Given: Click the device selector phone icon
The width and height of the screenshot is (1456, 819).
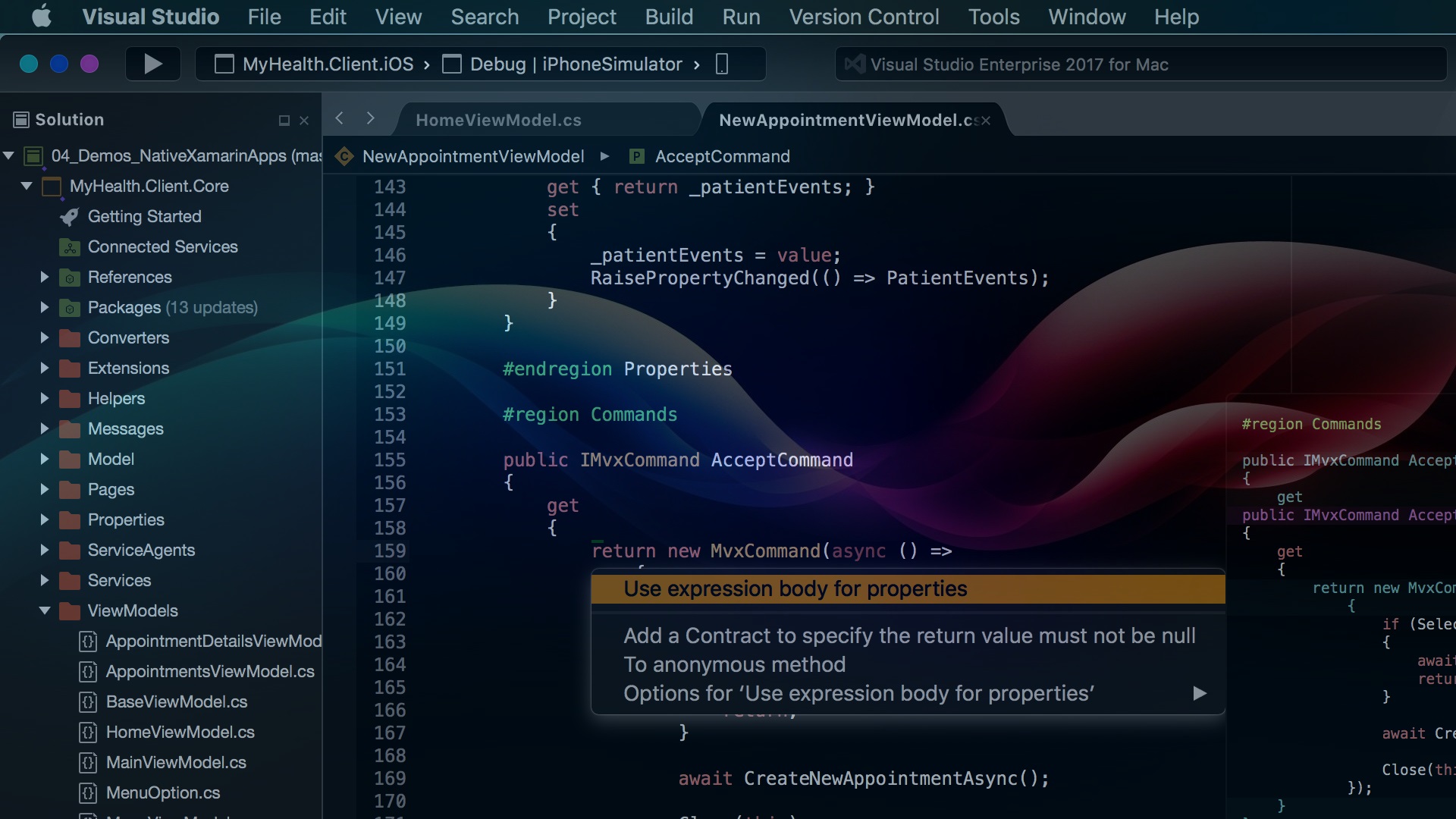Looking at the screenshot, I should click(722, 64).
